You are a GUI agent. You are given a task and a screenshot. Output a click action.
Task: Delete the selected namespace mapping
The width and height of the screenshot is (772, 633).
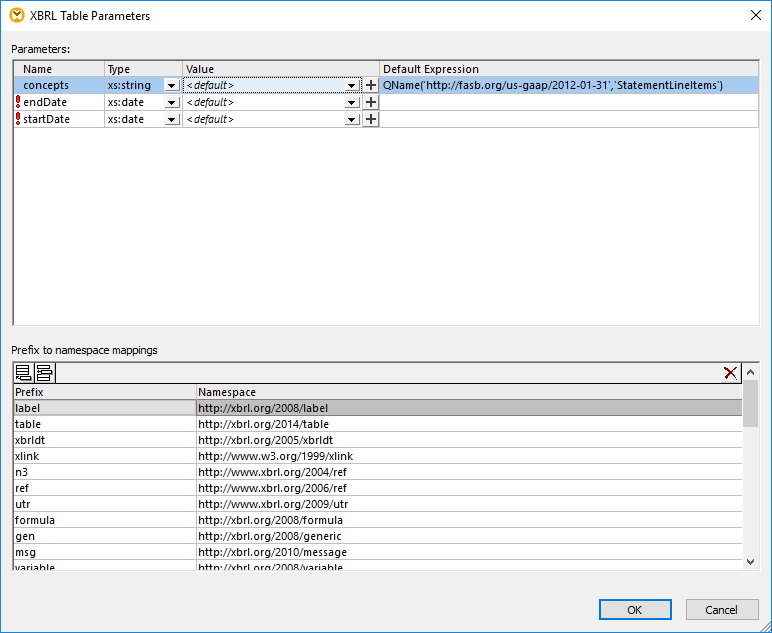point(732,373)
